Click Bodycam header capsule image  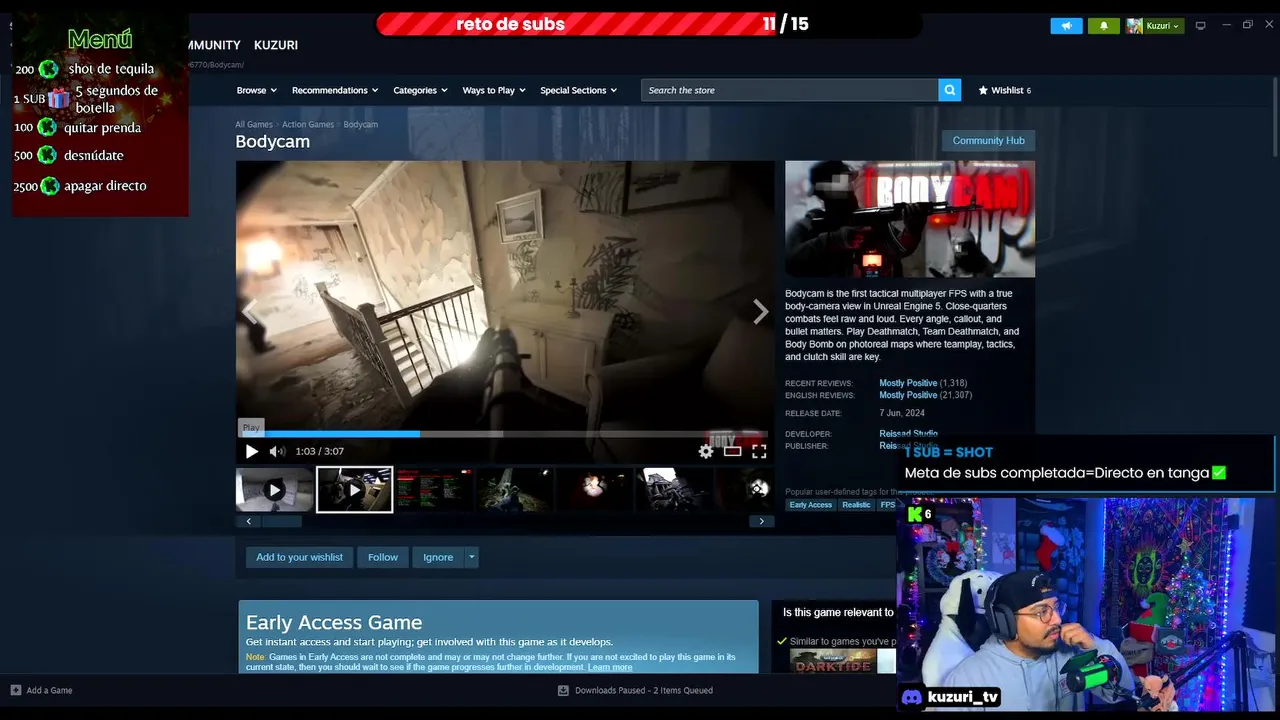910,219
